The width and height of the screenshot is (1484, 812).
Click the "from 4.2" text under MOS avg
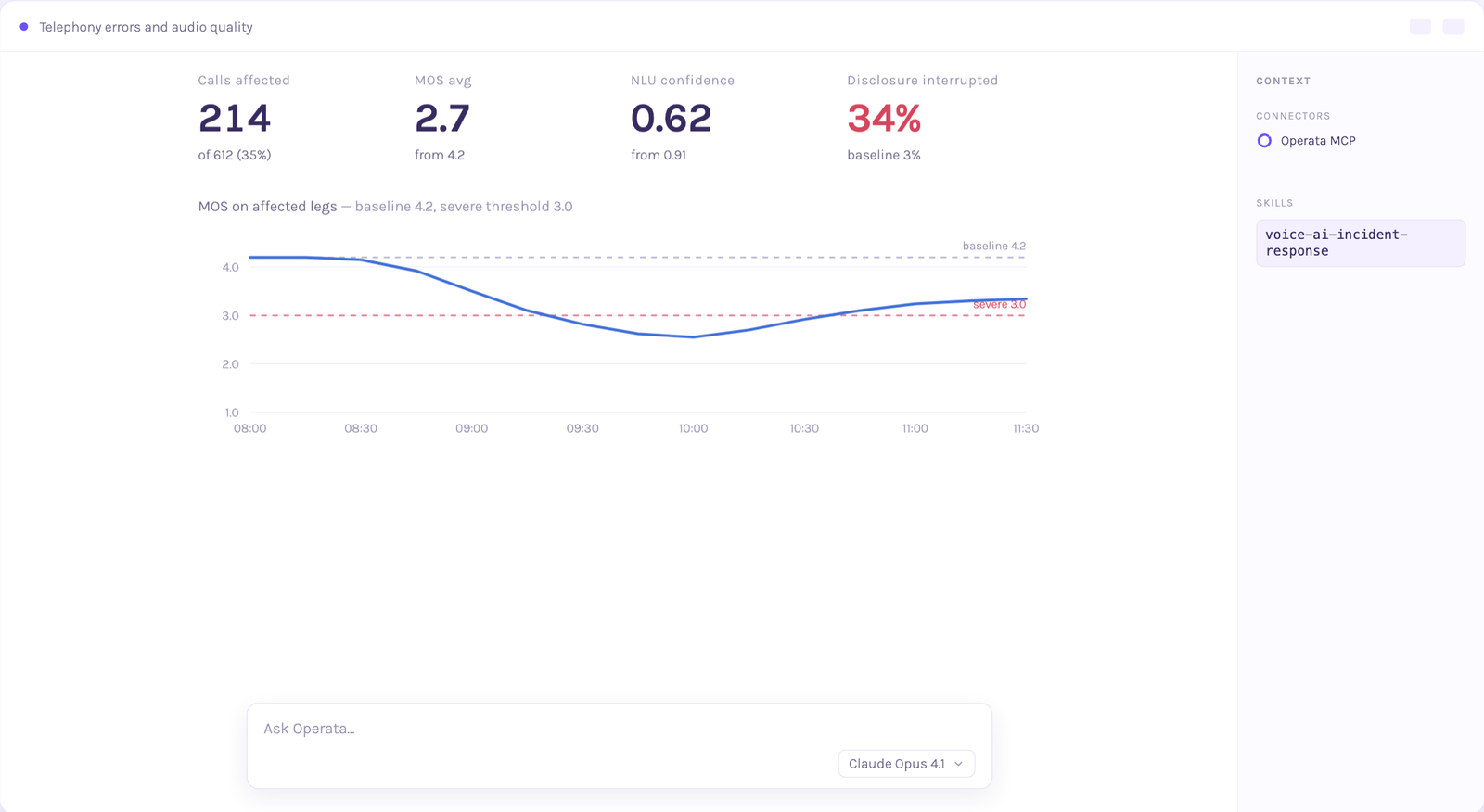(x=440, y=155)
